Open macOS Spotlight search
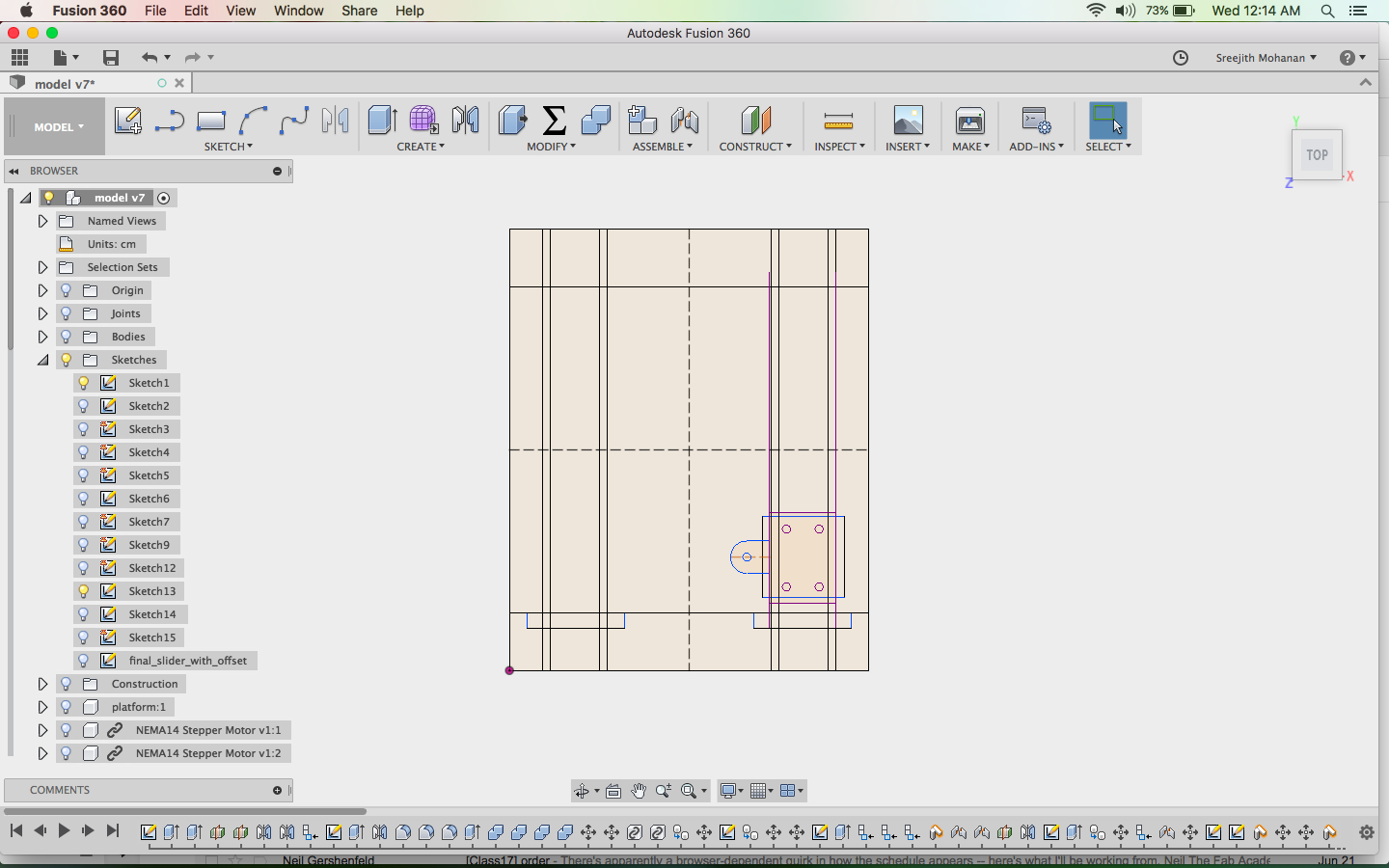The height and width of the screenshot is (868, 1389). click(1327, 11)
